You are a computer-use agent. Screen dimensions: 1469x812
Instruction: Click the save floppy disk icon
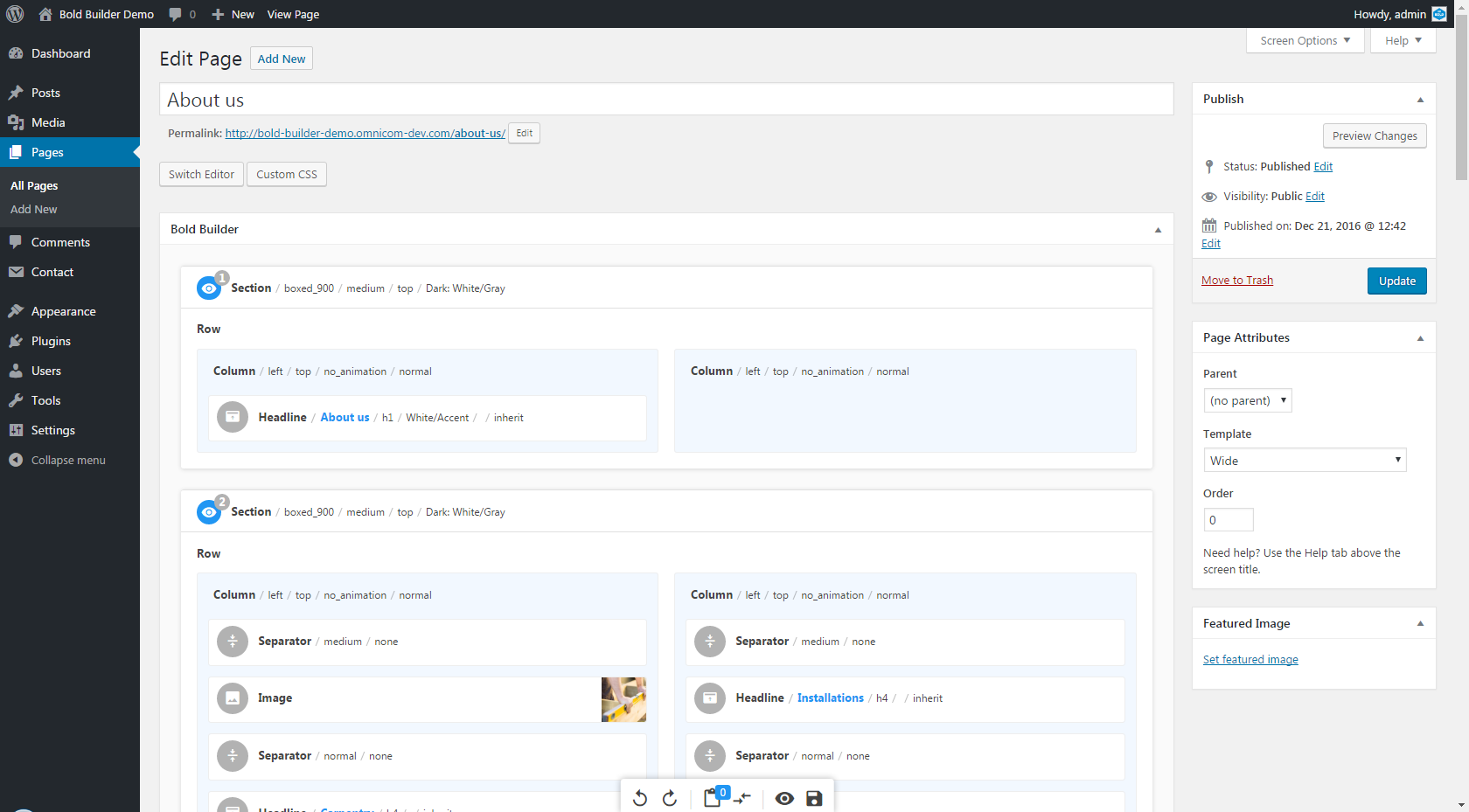pos(814,798)
